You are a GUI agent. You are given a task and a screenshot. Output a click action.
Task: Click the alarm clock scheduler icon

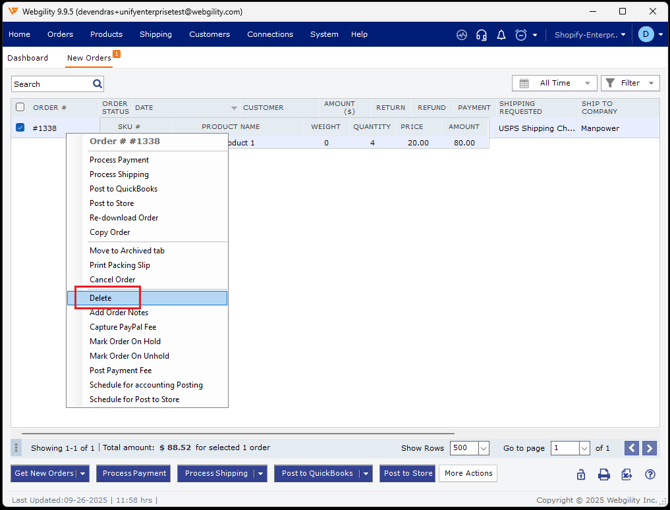click(521, 35)
